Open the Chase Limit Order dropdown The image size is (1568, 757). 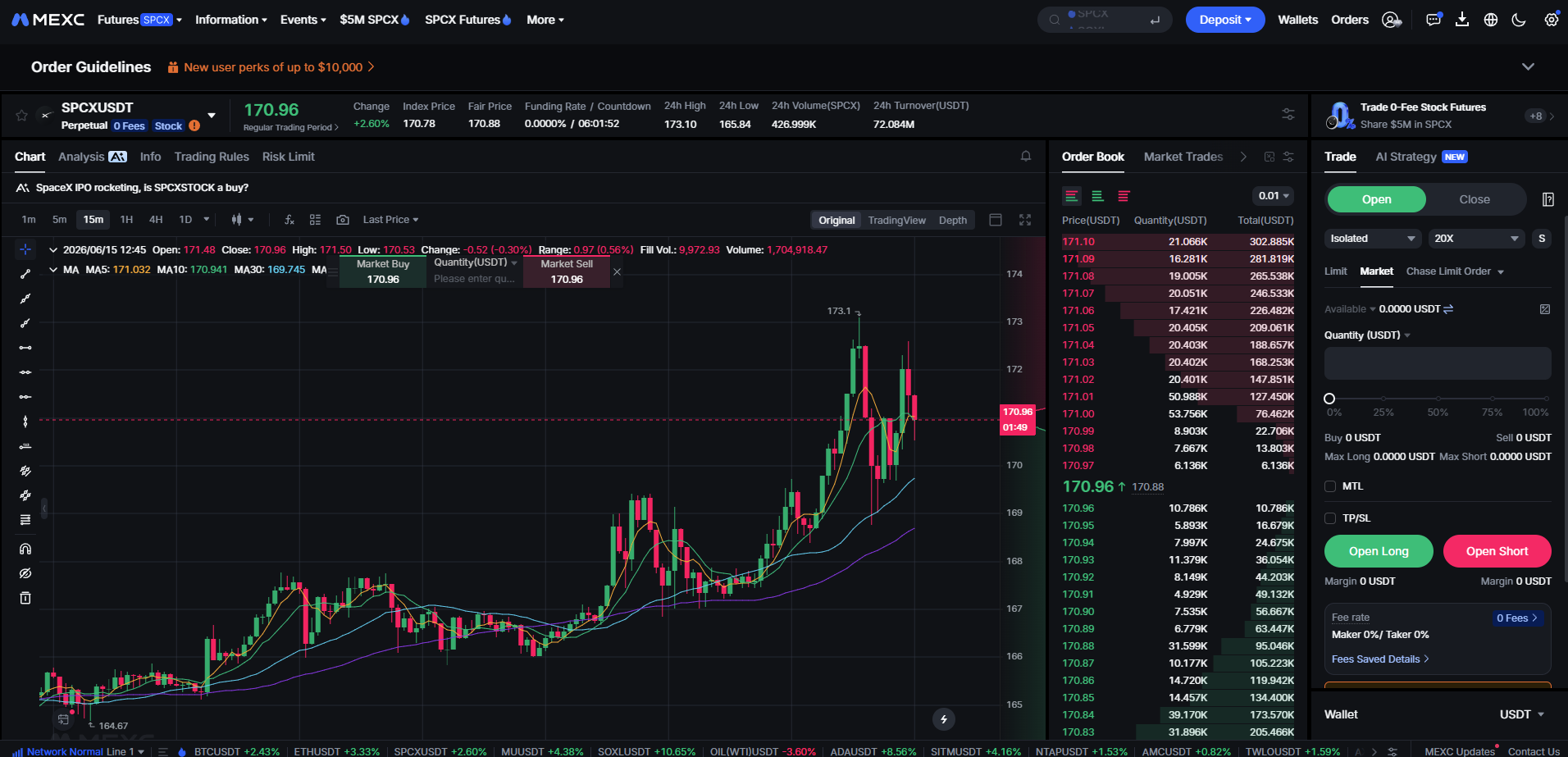point(1455,271)
